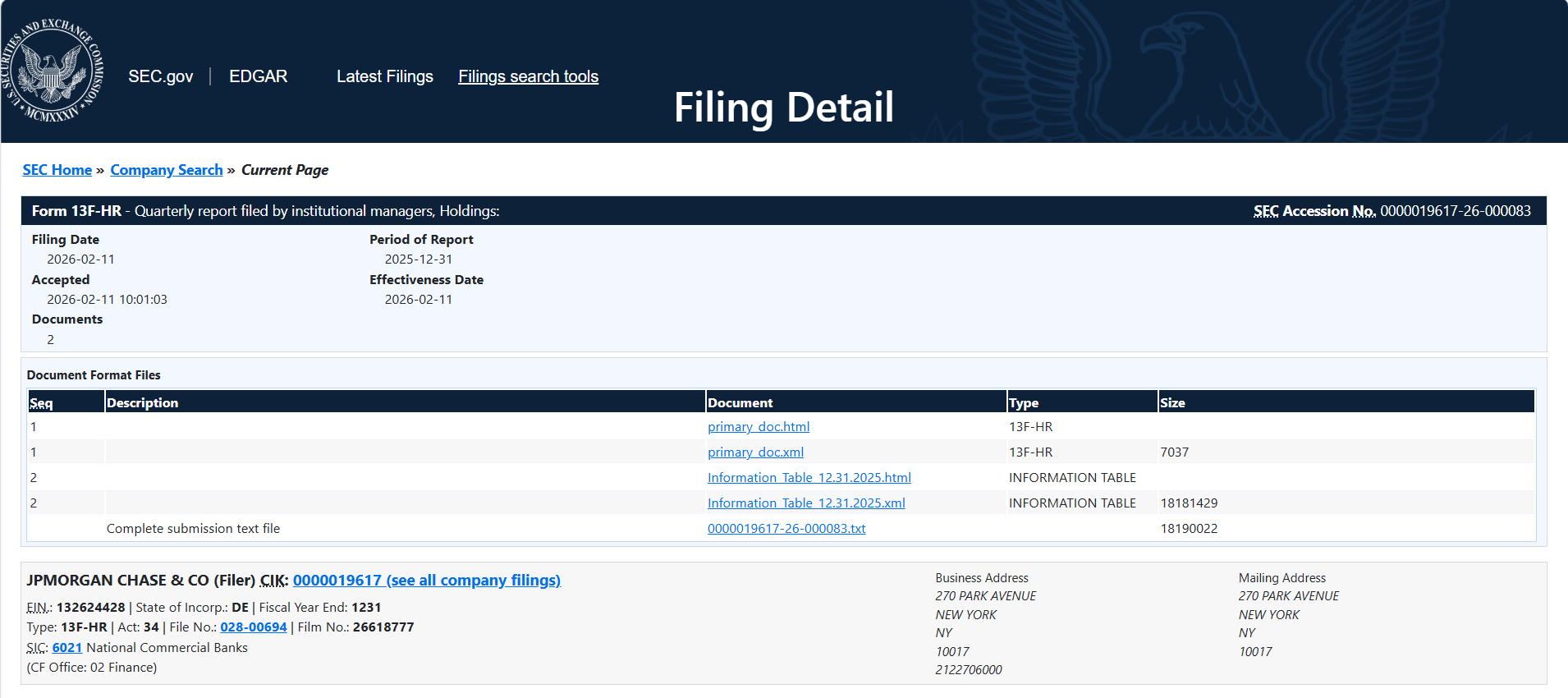1568x698 pixels.
Task: Select Period of Report value 2025-12-31
Action: [419, 259]
